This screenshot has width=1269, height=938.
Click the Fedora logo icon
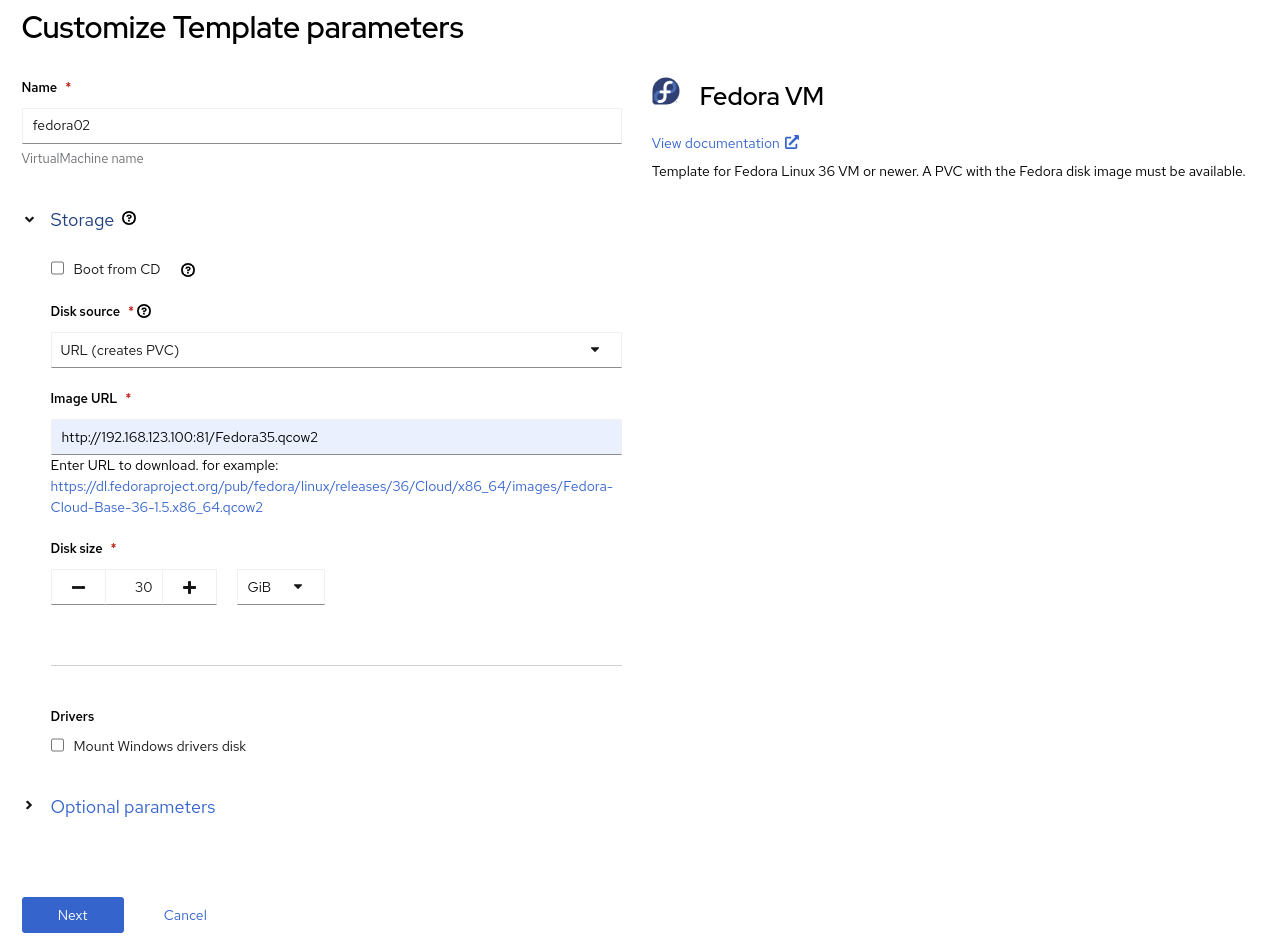[666, 92]
